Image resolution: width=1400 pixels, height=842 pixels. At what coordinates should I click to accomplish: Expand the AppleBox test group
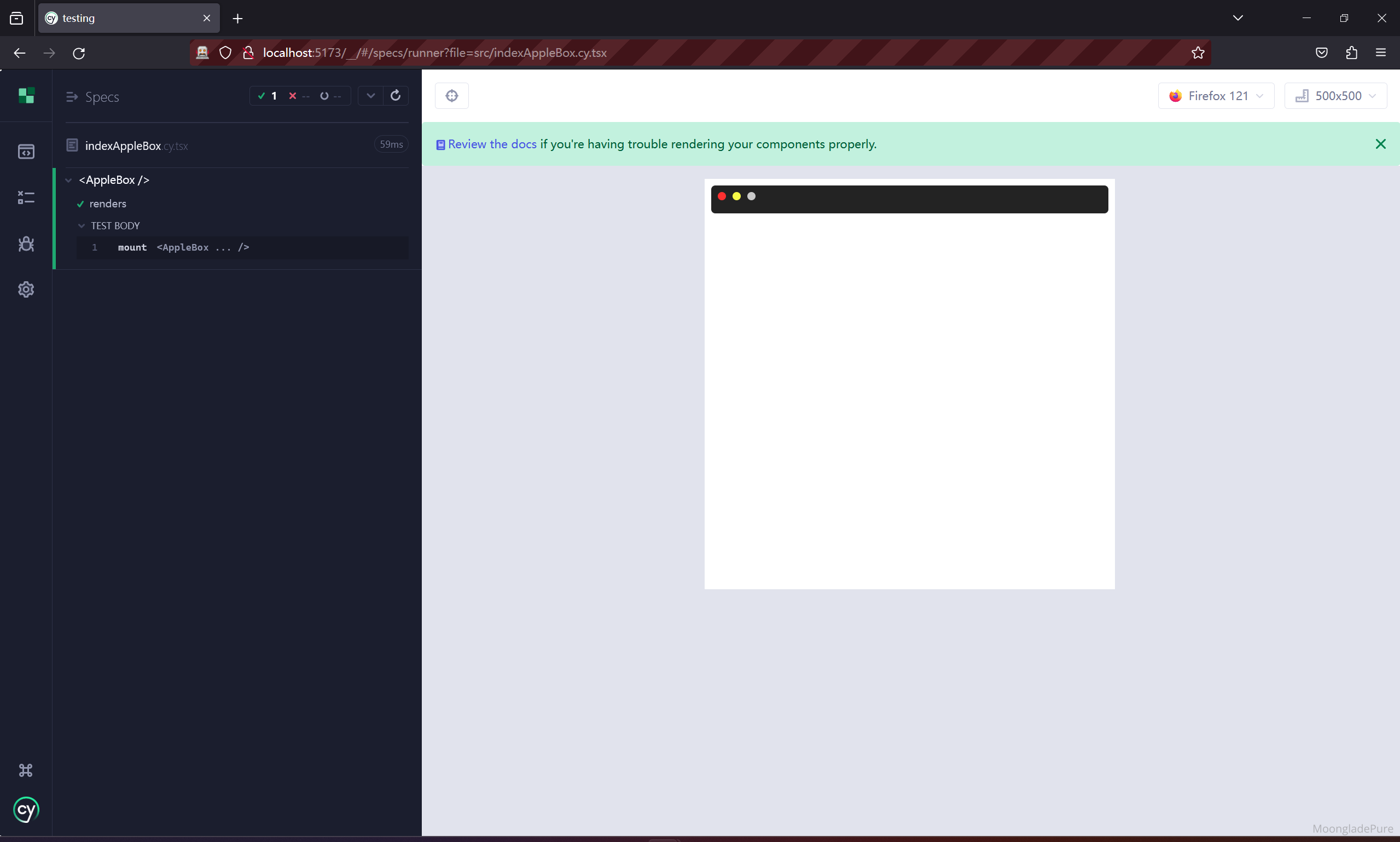pyautogui.click(x=68, y=179)
